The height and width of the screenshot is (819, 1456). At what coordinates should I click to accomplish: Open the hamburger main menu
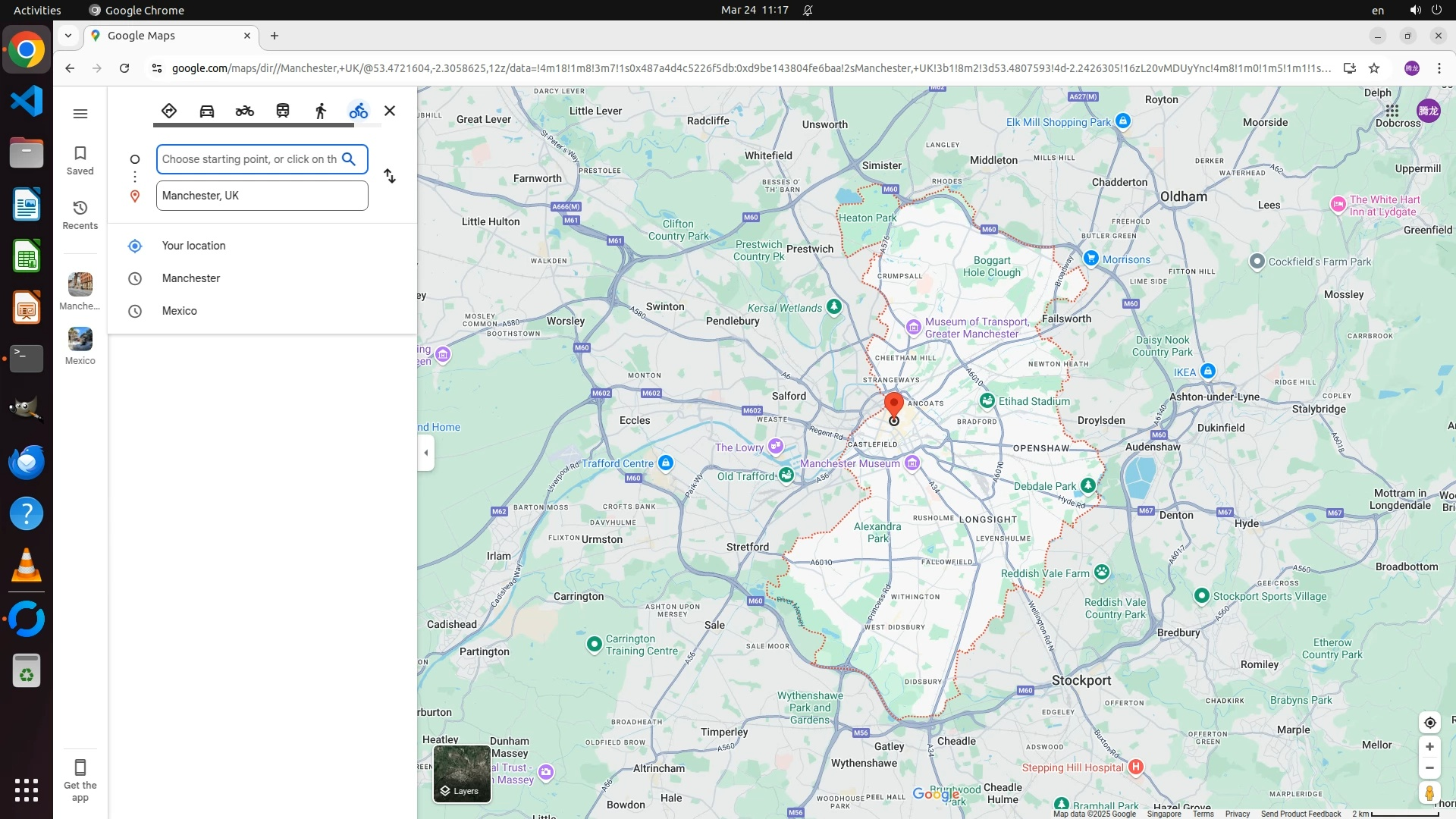click(80, 114)
